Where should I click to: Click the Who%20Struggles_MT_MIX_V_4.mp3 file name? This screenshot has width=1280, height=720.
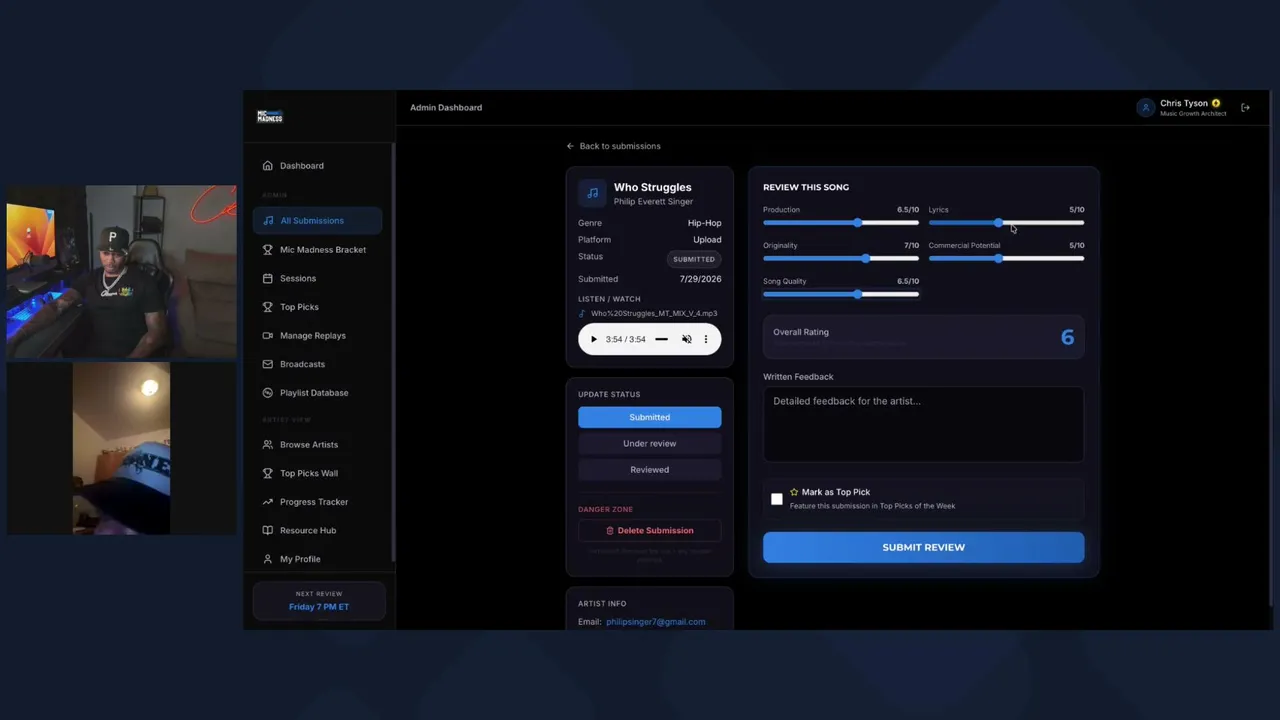click(x=654, y=314)
